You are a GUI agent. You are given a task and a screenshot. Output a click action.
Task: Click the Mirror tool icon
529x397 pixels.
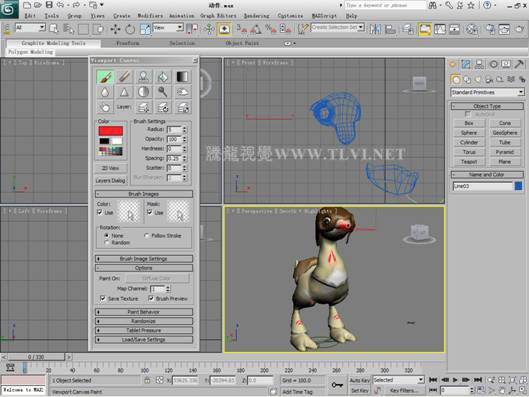point(375,29)
